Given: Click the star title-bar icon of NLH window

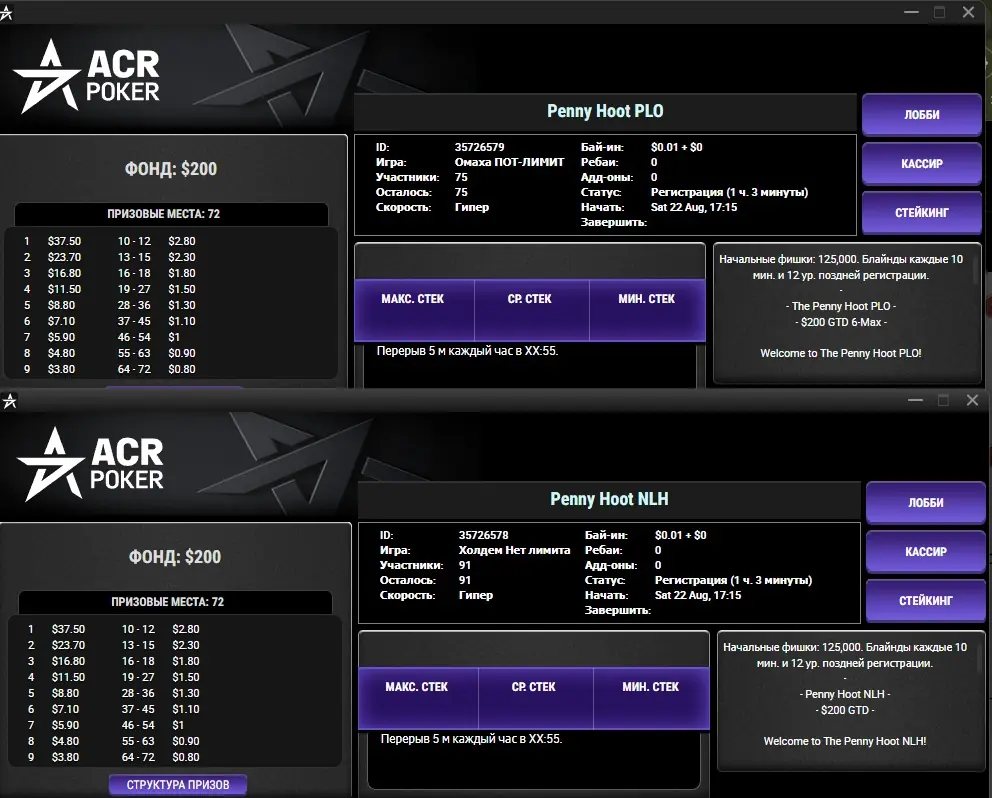Looking at the screenshot, I should coord(9,401).
